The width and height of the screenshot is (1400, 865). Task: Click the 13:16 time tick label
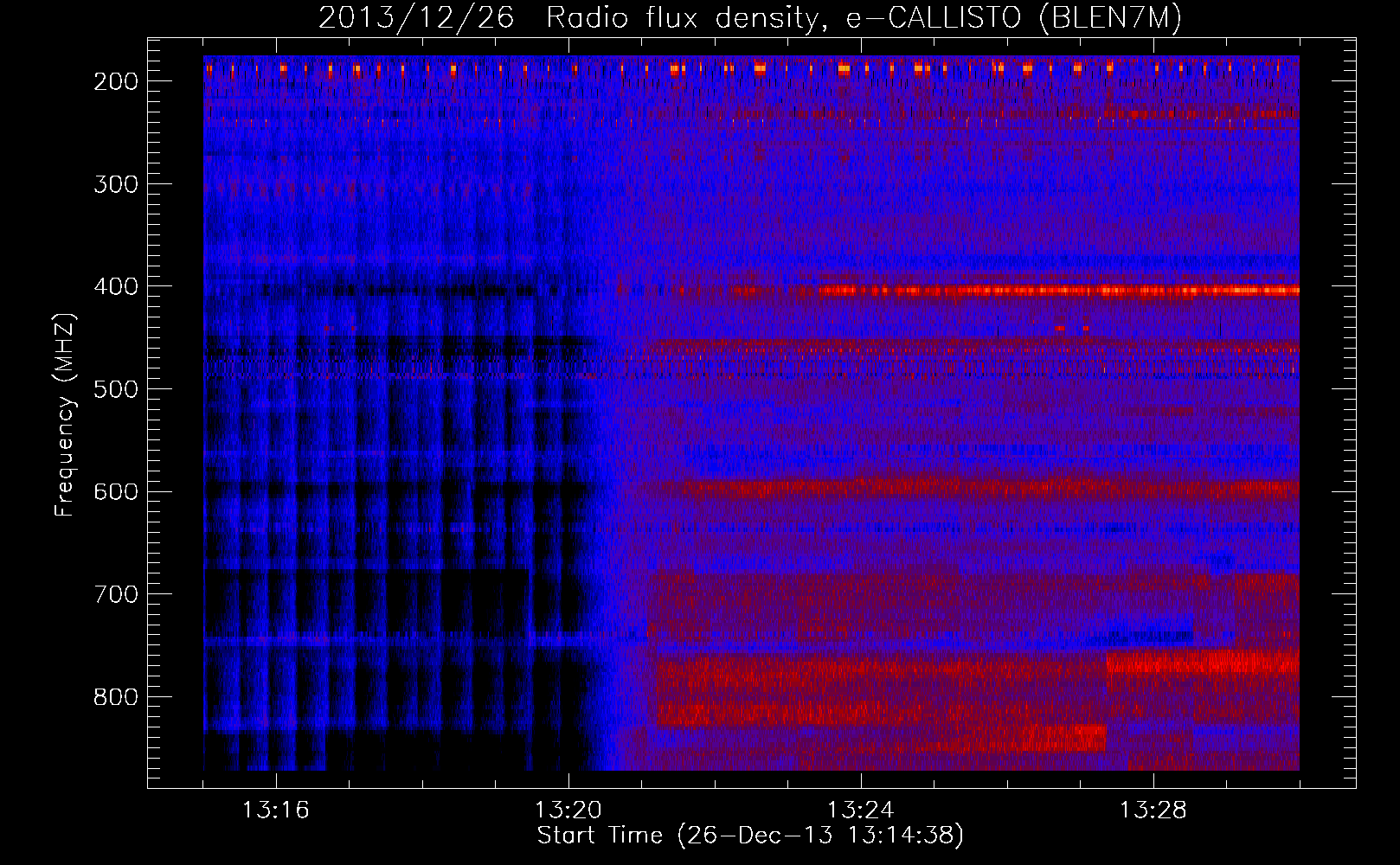(x=275, y=811)
